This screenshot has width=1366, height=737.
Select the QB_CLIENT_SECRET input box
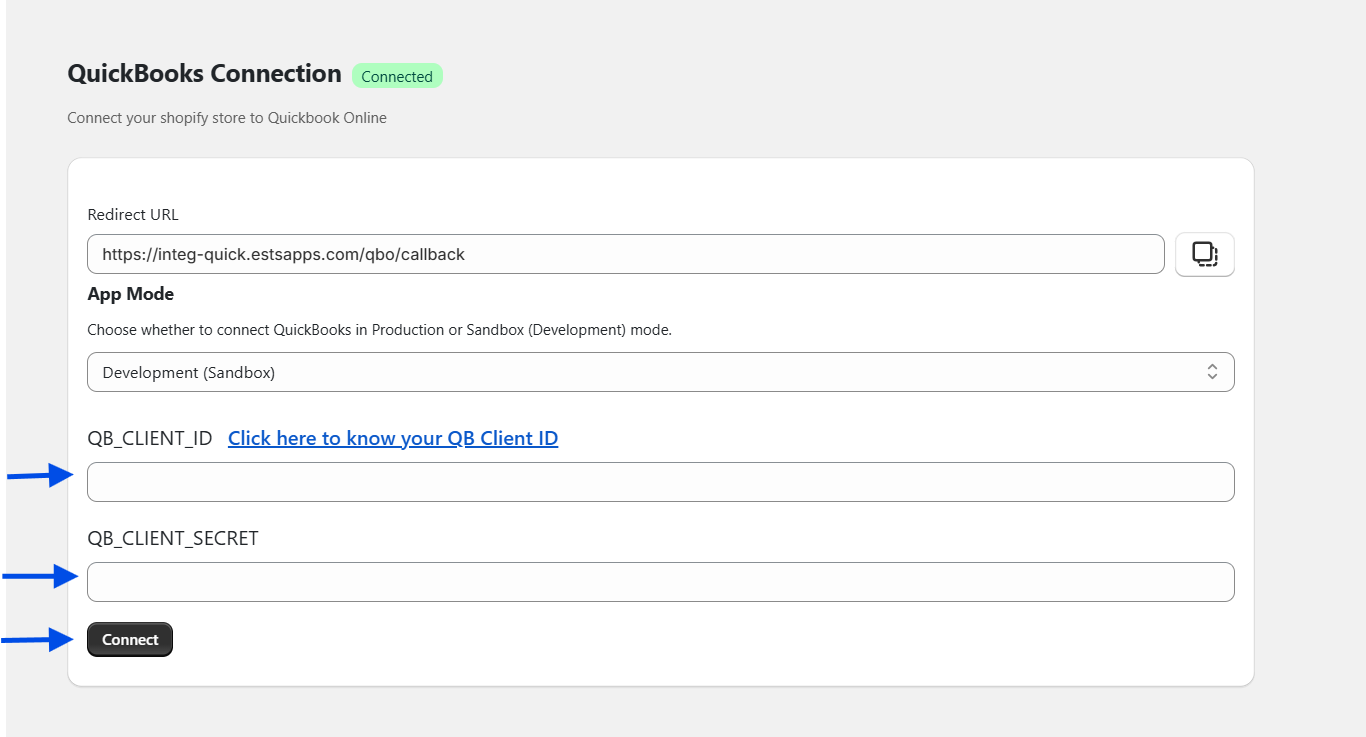660,582
